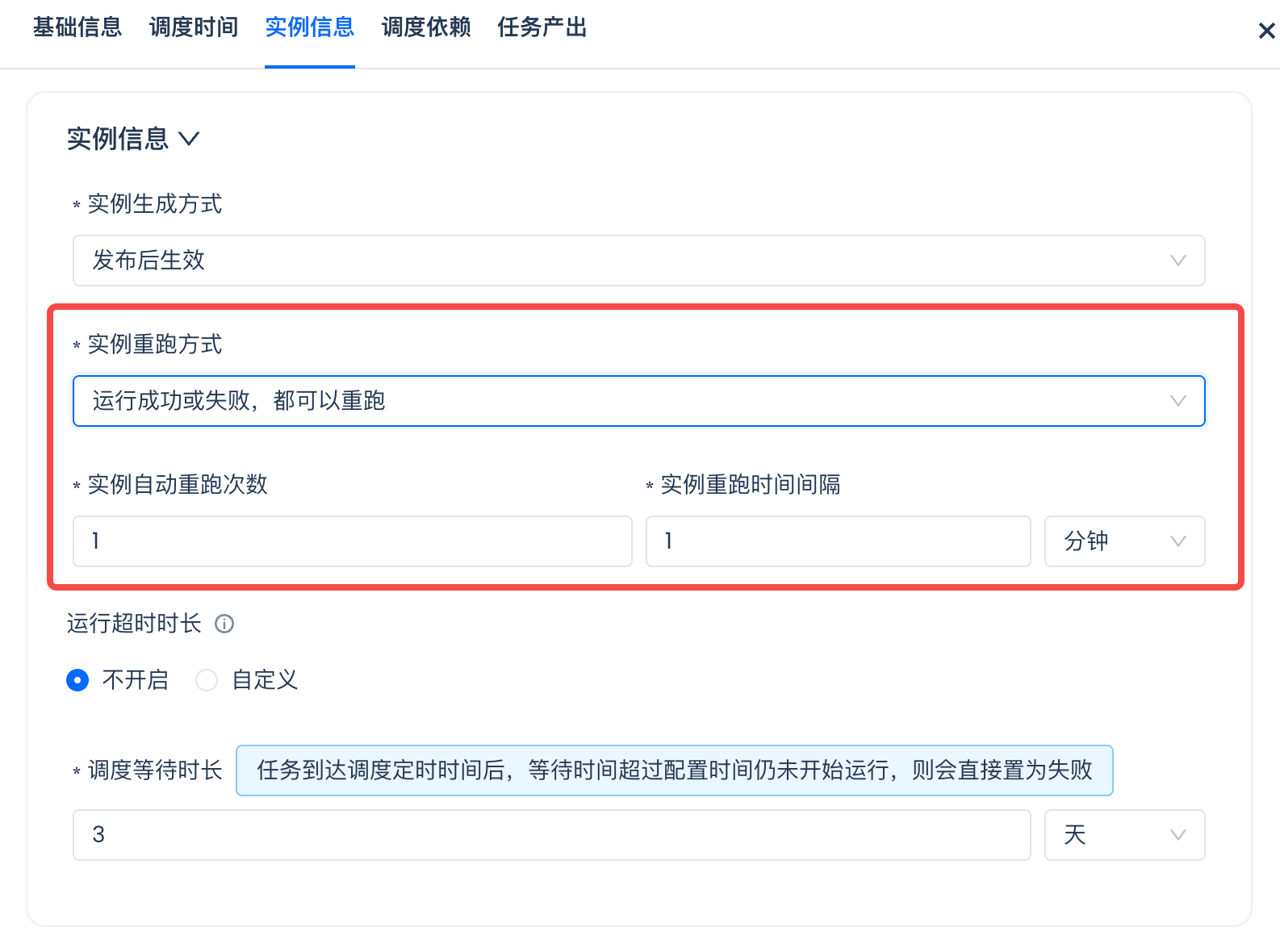Open the 任务产出 tab
The image size is (1280, 952).
tap(542, 27)
